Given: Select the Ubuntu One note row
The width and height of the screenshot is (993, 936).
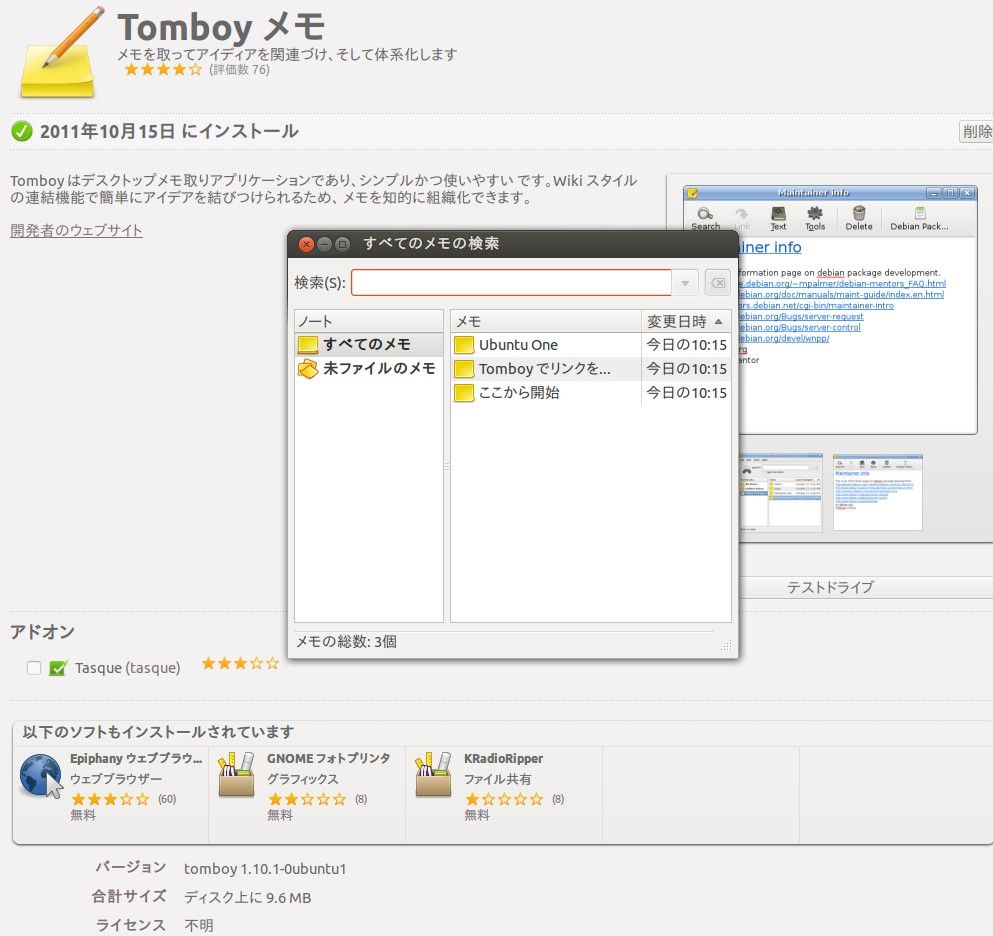Looking at the screenshot, I should [591, 345].
